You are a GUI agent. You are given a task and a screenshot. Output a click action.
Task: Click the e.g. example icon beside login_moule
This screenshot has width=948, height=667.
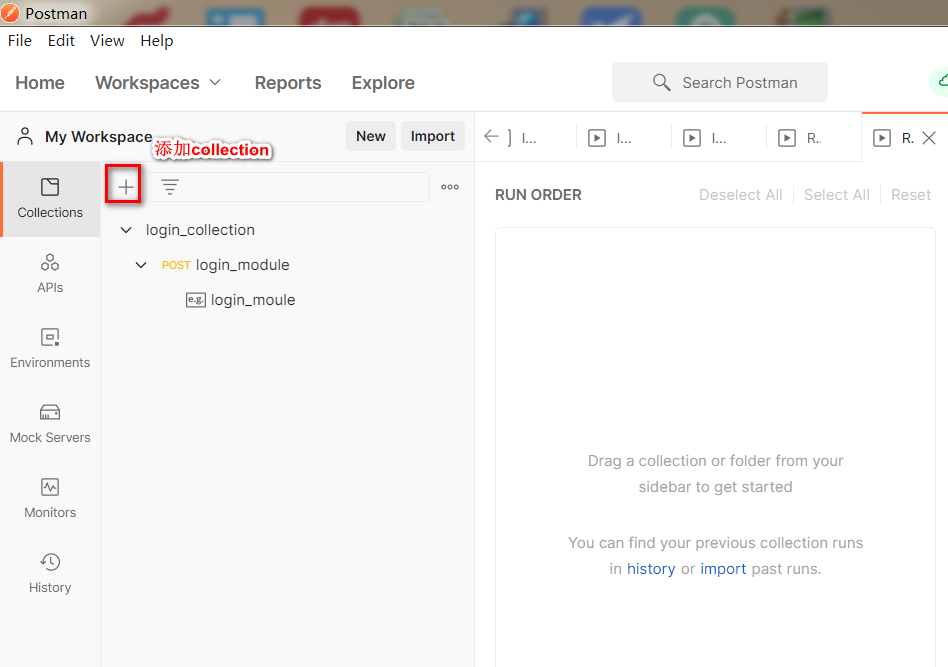click(195, 299)
